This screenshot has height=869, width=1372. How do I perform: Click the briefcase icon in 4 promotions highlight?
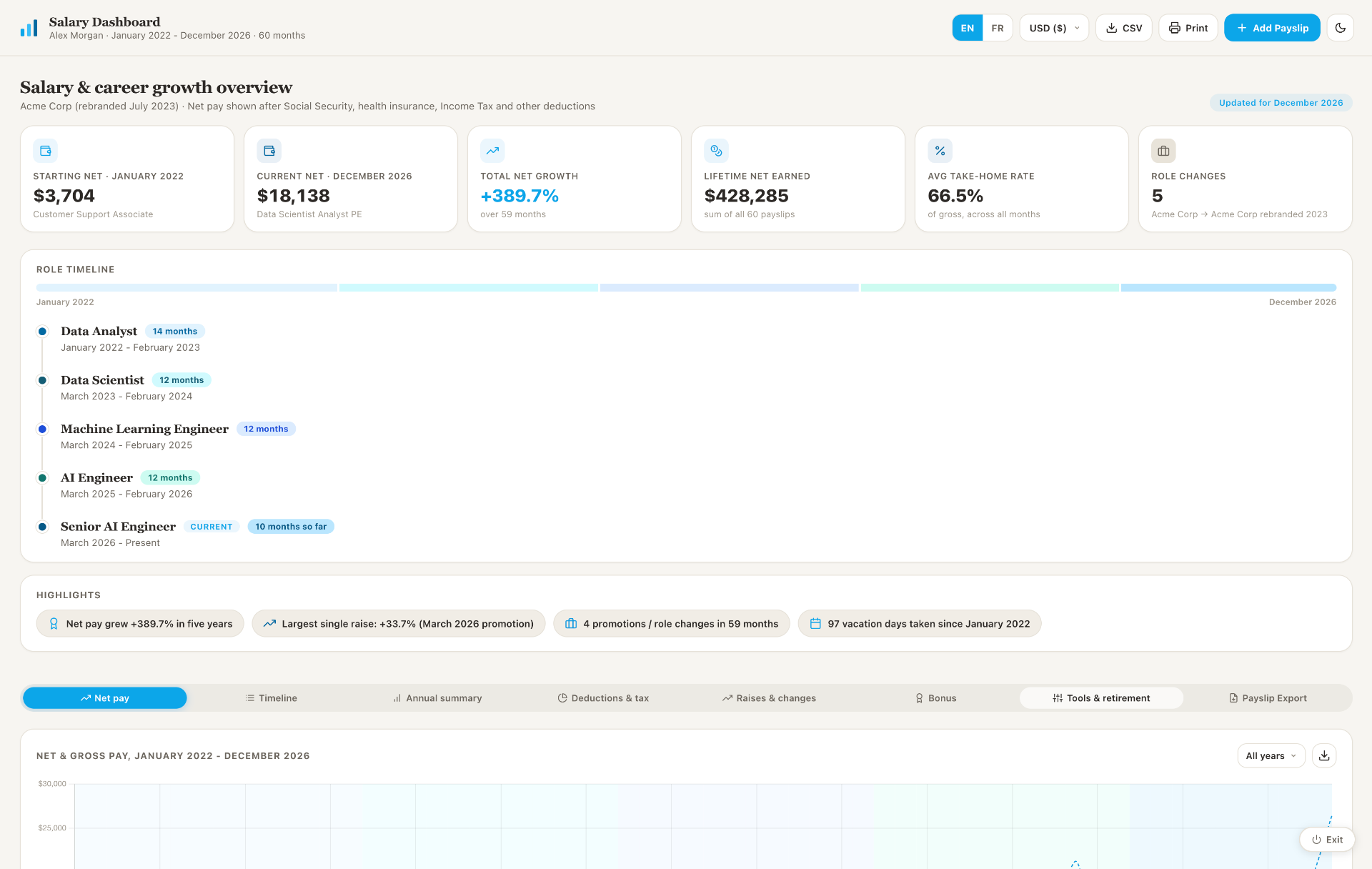571,624
